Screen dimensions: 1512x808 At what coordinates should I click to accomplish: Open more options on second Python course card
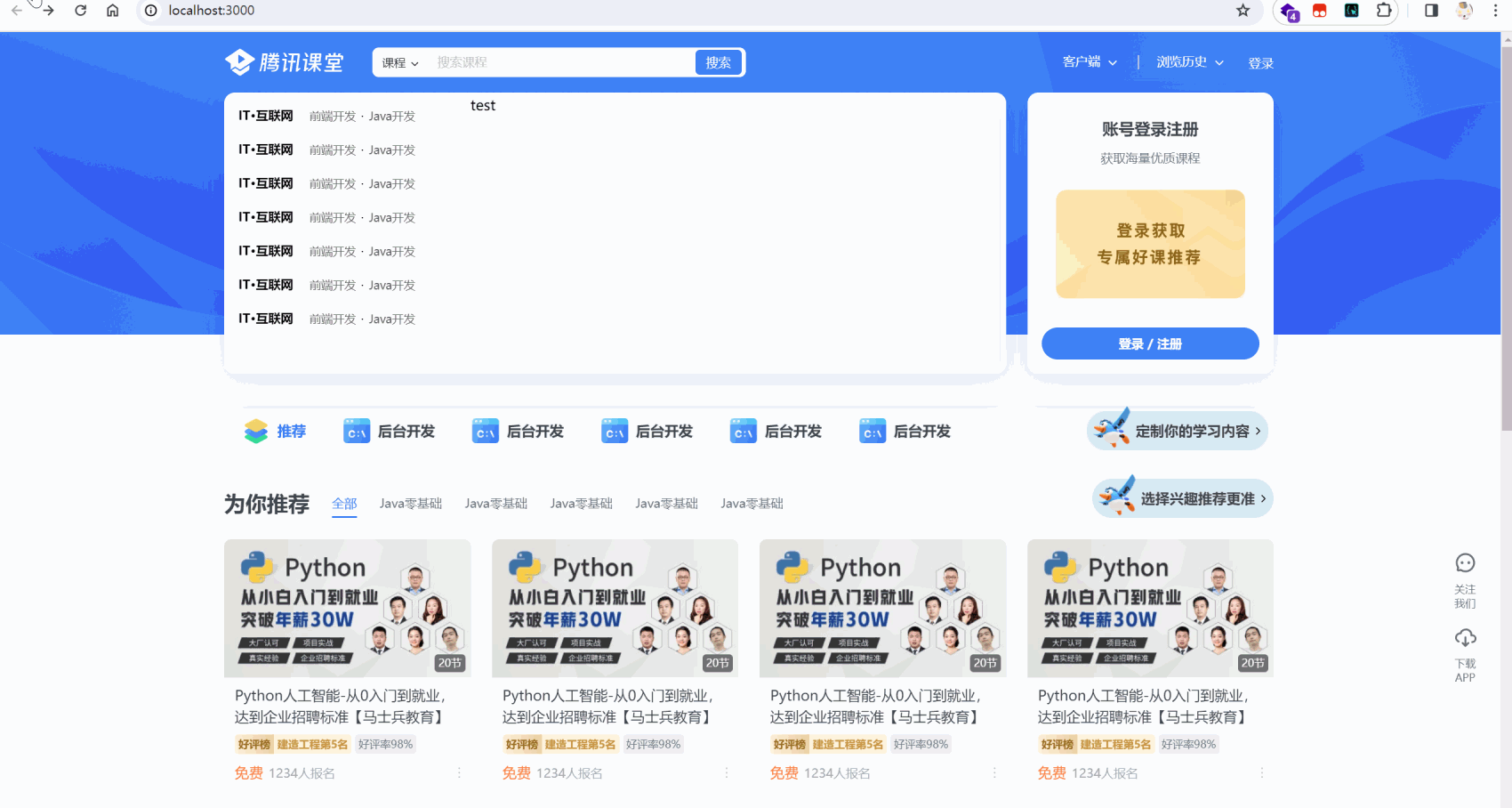coord(727,772)
